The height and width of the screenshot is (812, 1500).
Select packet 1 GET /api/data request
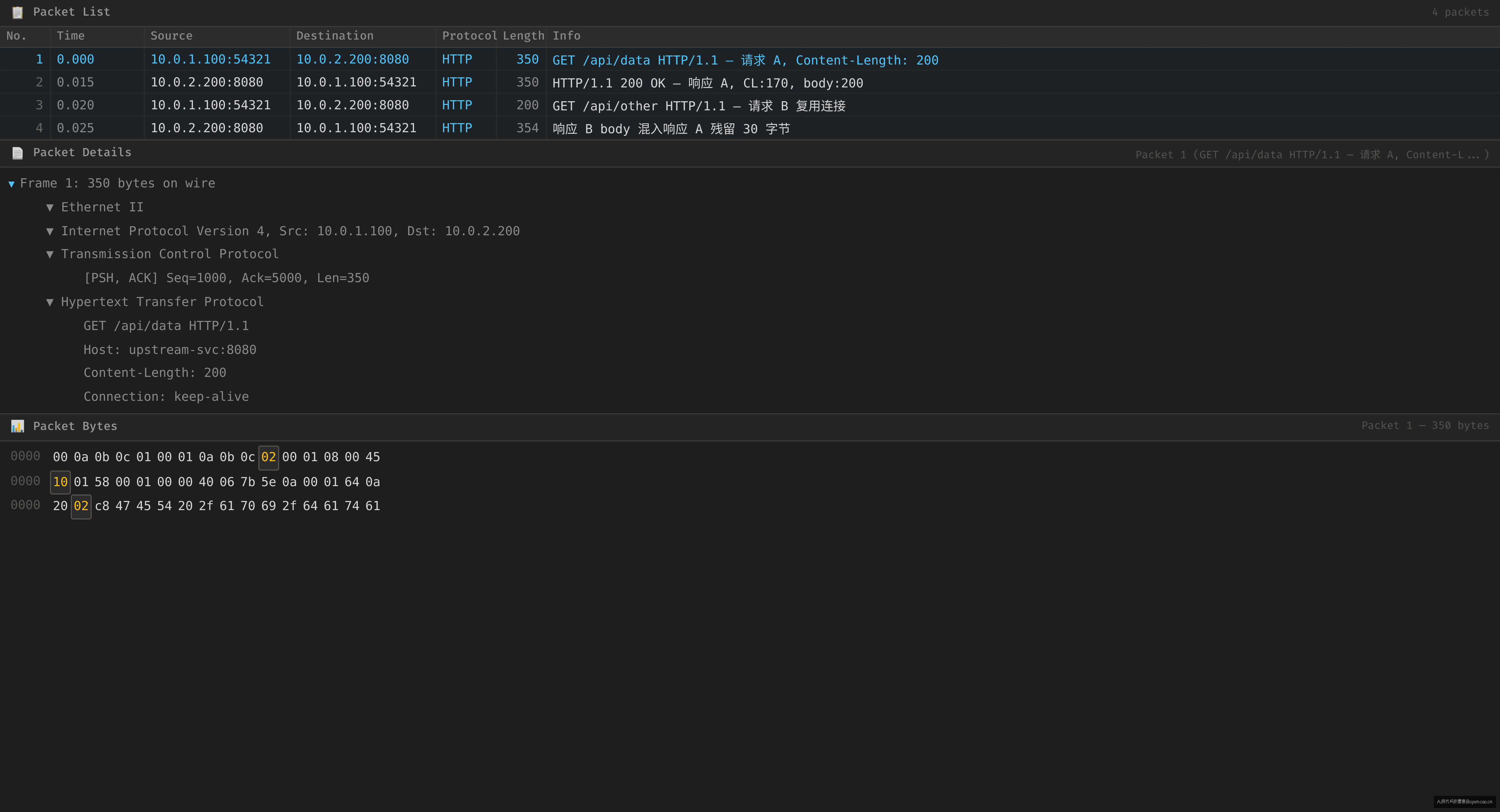[750, 59]
